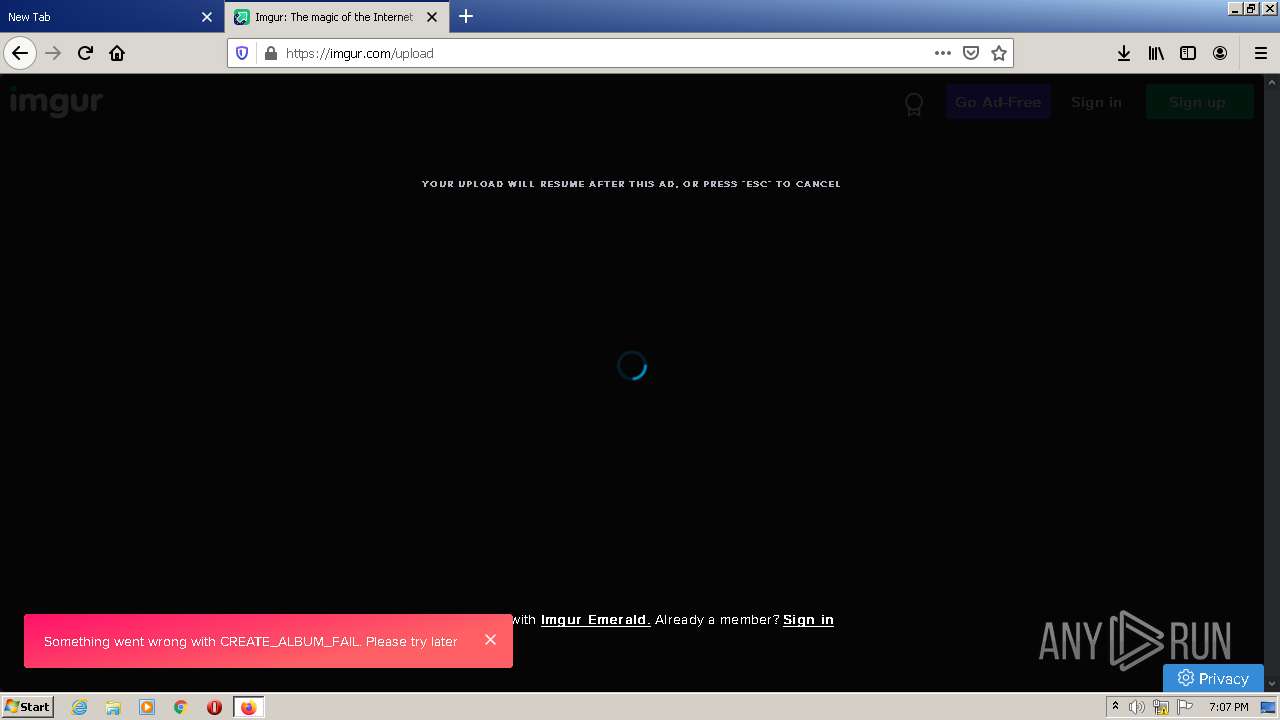Restore down the browser window

(x=1251, y=8)
